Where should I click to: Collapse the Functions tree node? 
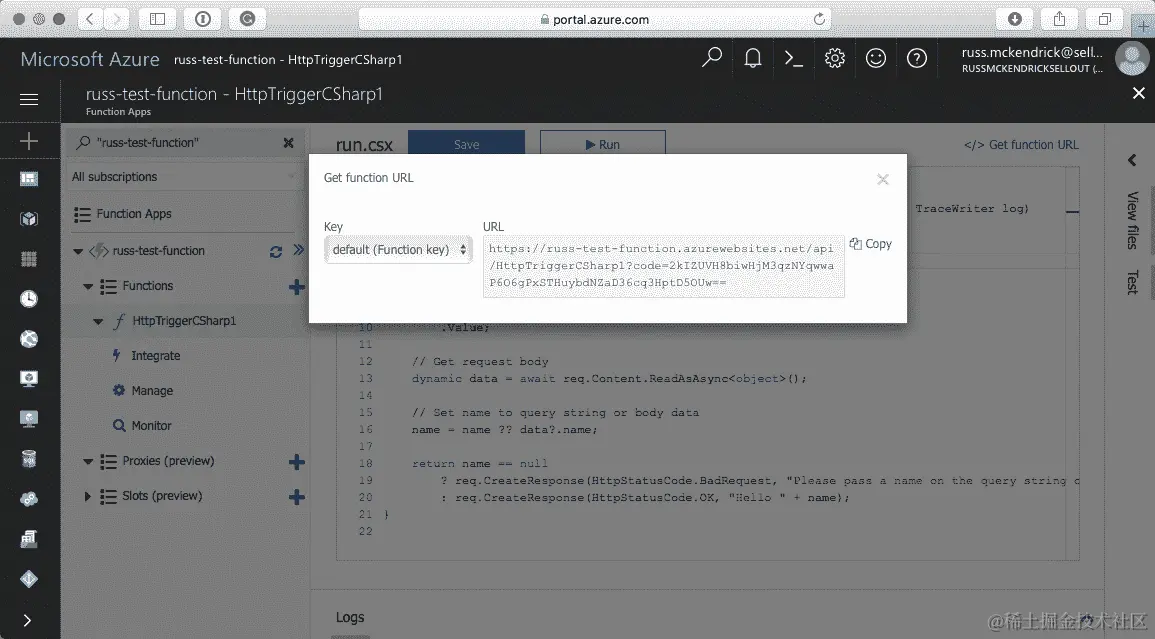click(88, 286)
